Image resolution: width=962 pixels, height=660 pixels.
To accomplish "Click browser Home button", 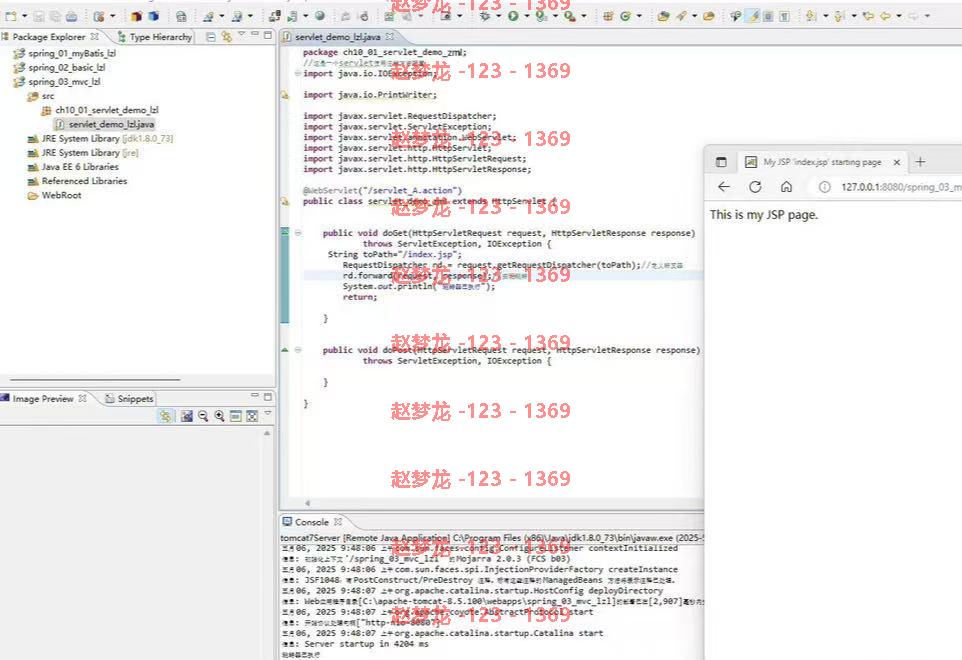I will point(787,187).
